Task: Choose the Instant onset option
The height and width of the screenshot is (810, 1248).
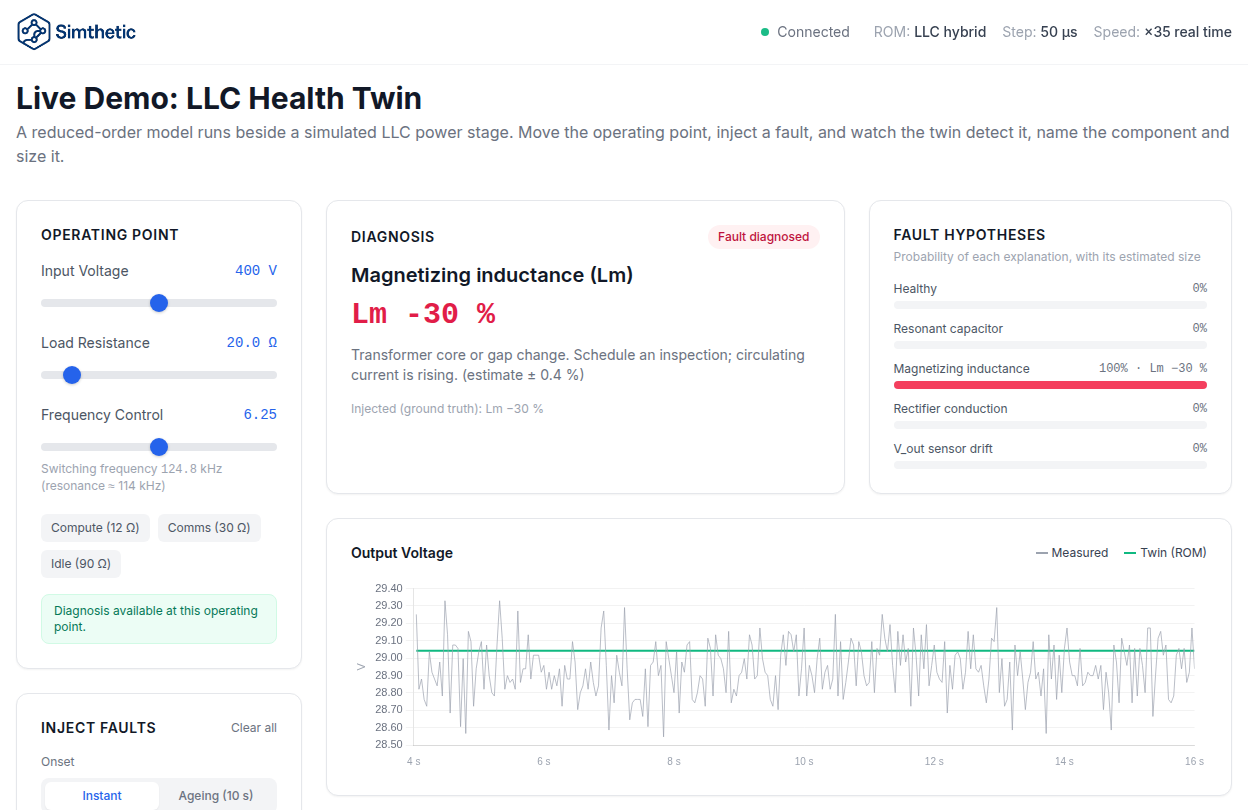Action: 102,796
